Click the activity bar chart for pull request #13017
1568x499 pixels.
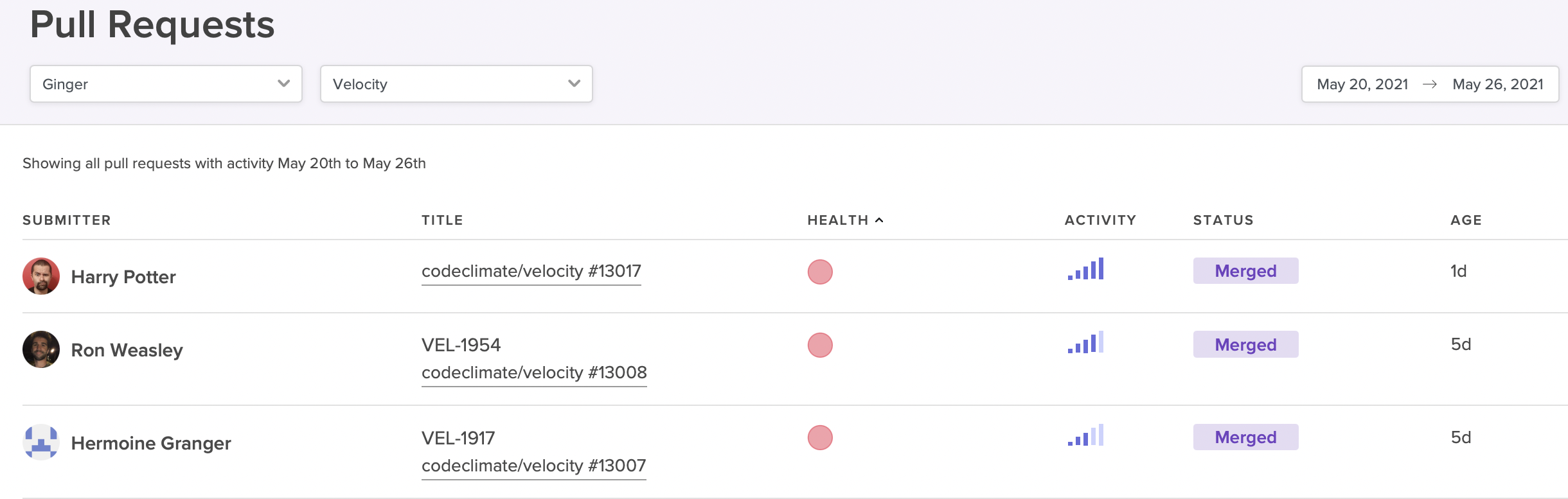point(1086,271)
